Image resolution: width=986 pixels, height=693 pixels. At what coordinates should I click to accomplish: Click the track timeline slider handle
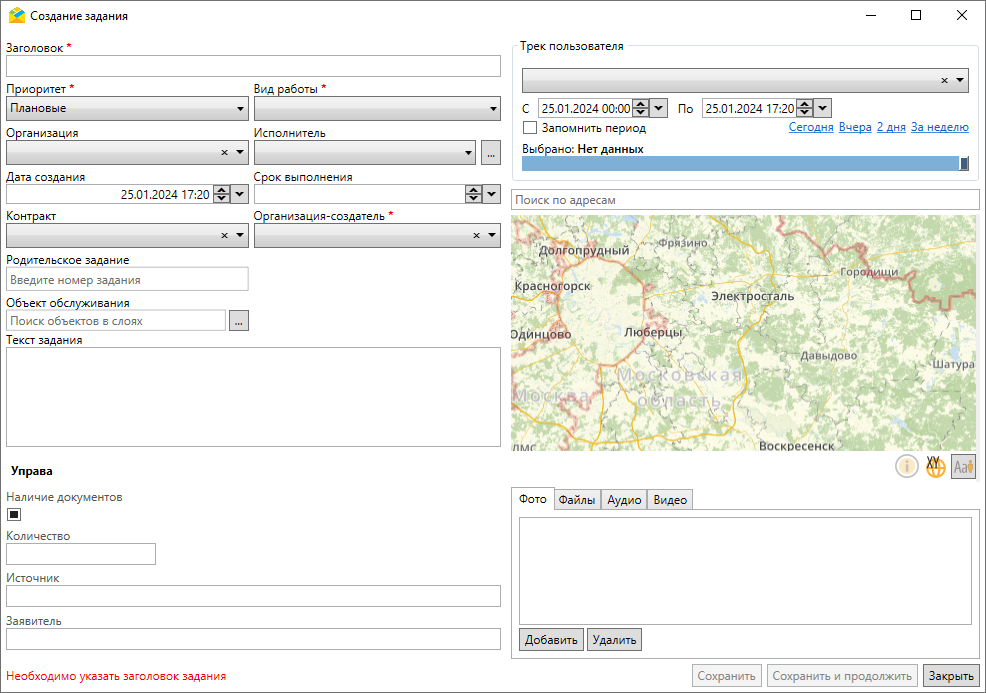(x=964, y=163)
